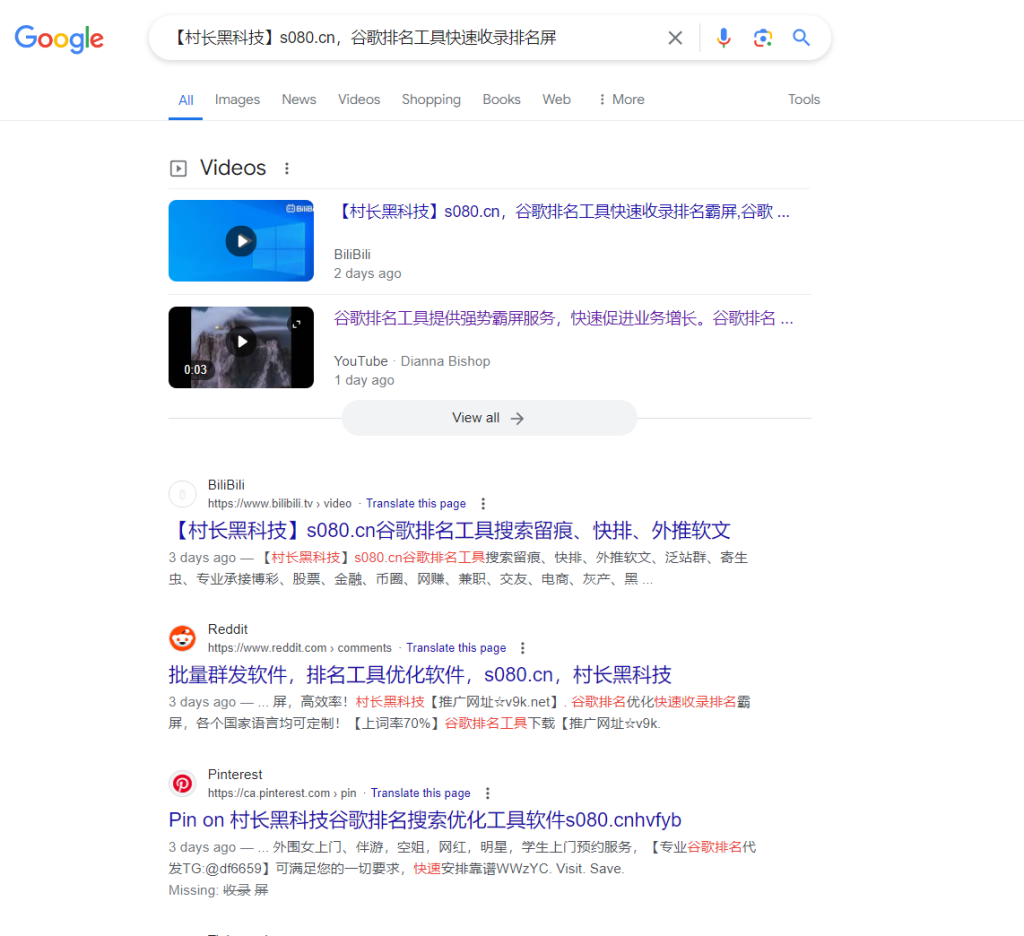This screenshot has width=1024, height=936.
Task: Click the View all videos button
Action: (x=488, y=417)
